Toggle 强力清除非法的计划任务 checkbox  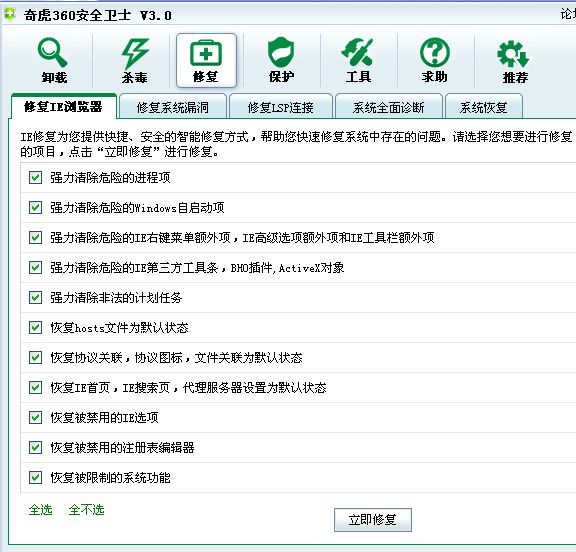click(36, 297)
